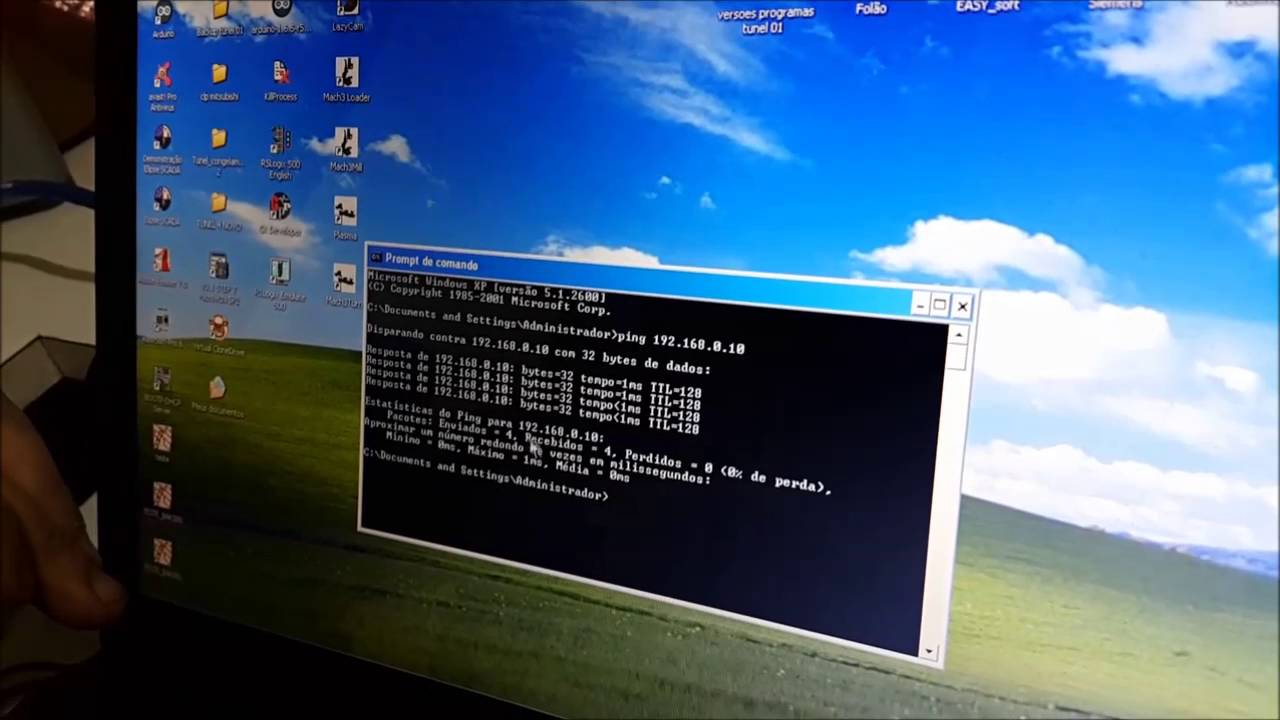Click the 'Disparando contra 192.168.0.10' line
This screenshot has width=1280, height=720.
[538, 351]
